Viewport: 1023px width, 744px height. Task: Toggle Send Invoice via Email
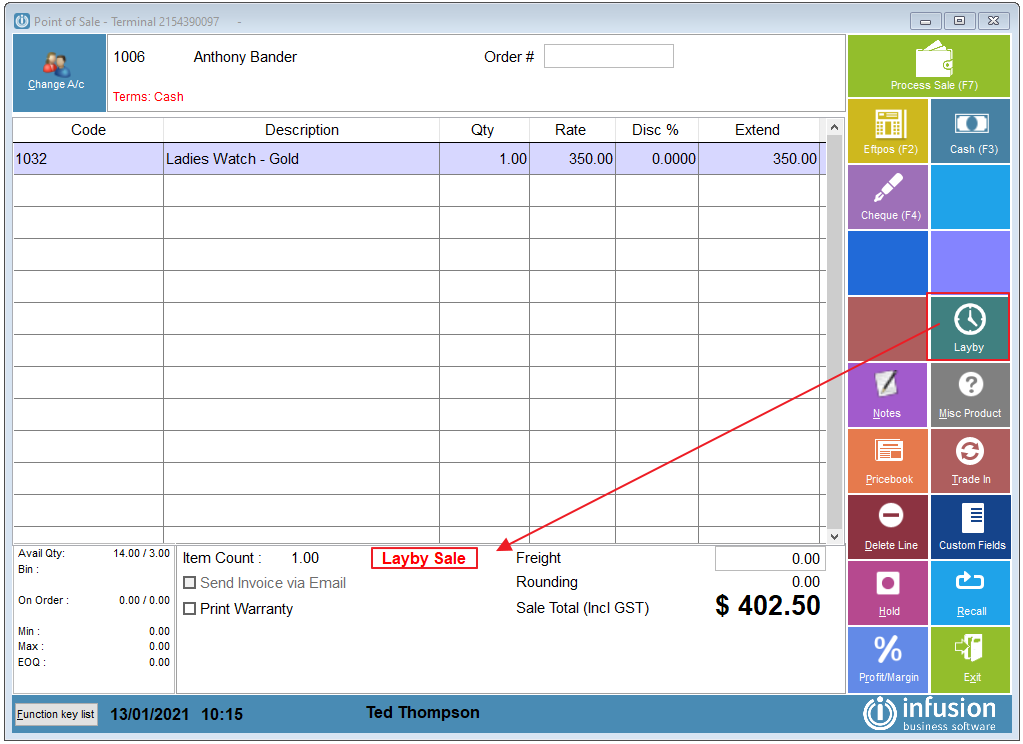(x=190, y=584)
